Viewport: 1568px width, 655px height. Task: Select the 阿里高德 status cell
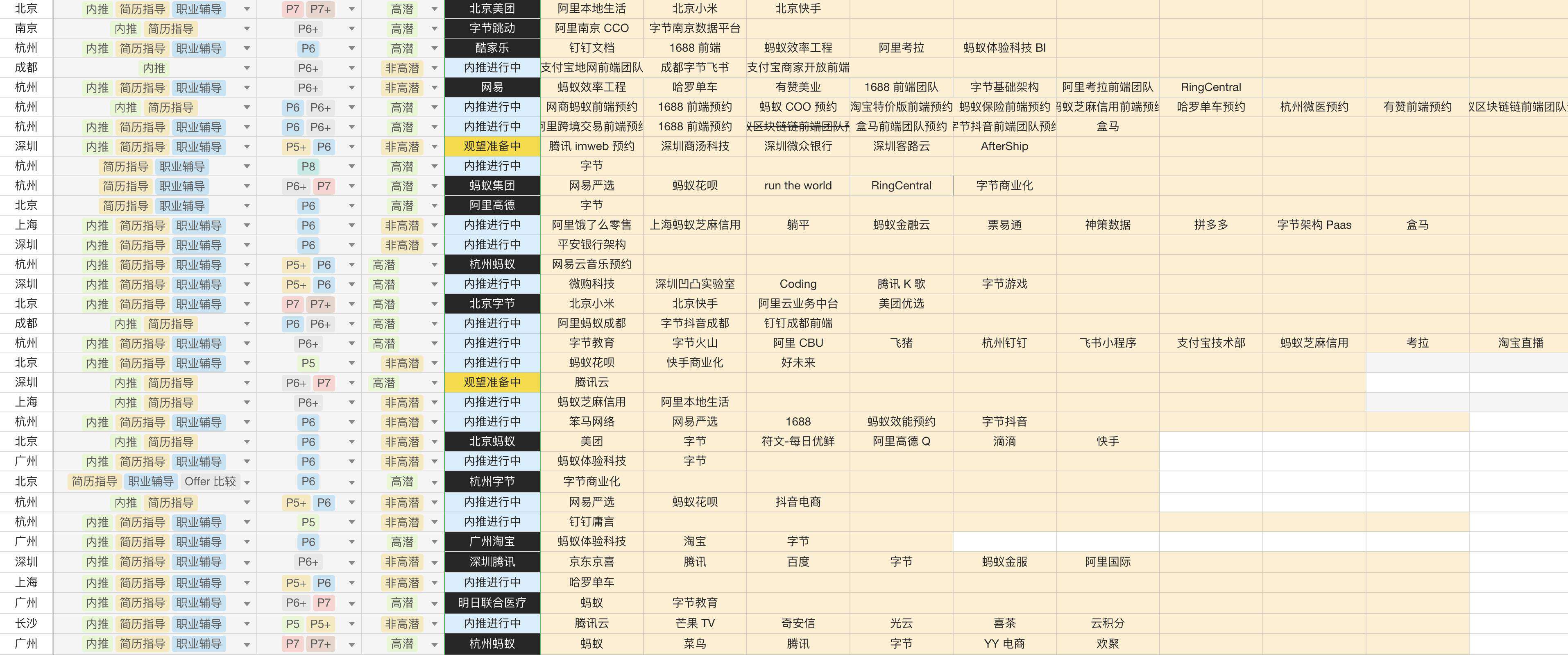pyautogui.click(x=492, y=205)
